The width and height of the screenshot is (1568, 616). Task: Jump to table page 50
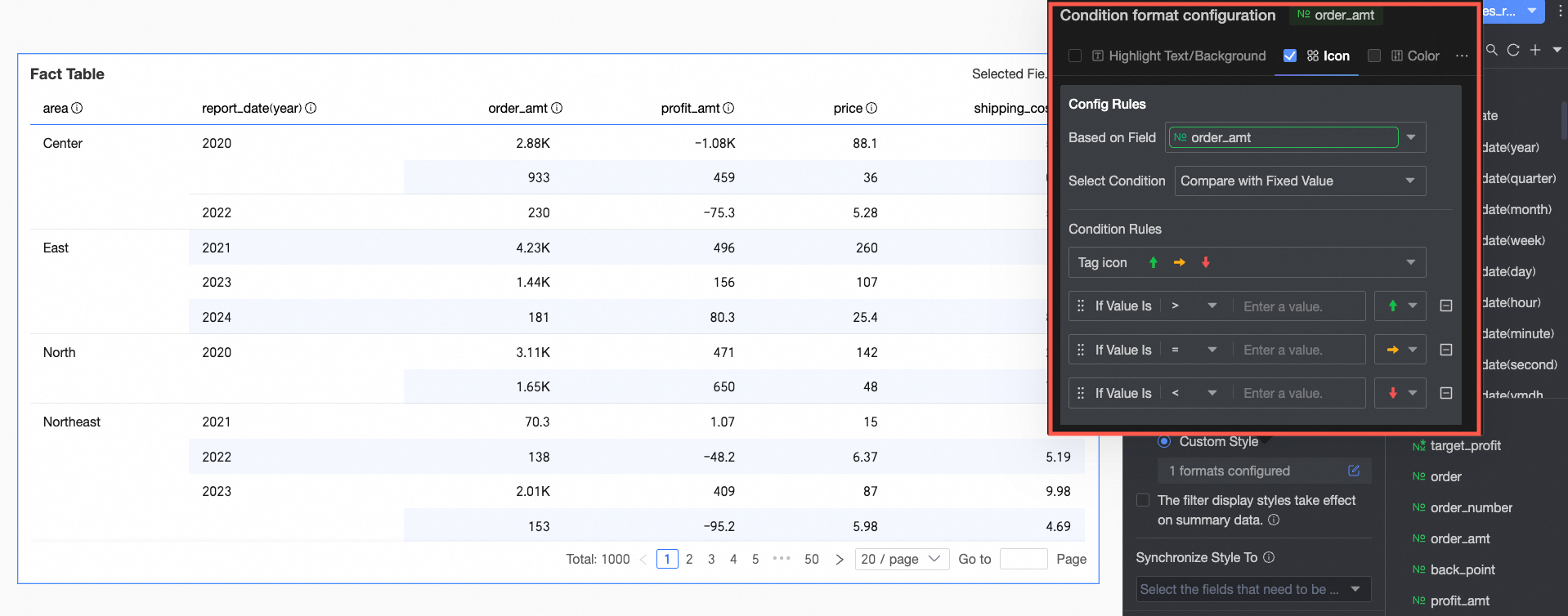click(811, 559)
